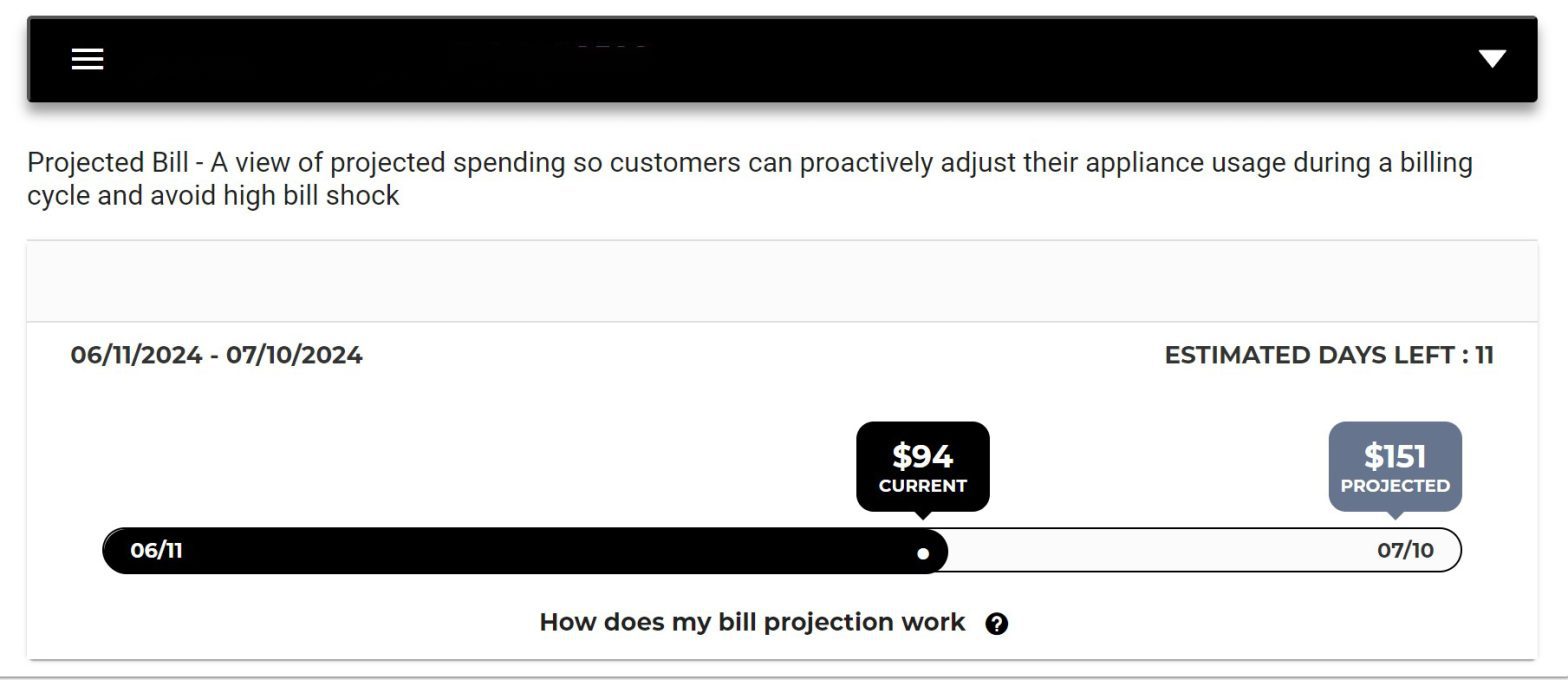Click the $94 current bill bubble
1568x680 pixels.
coord(922,467)
